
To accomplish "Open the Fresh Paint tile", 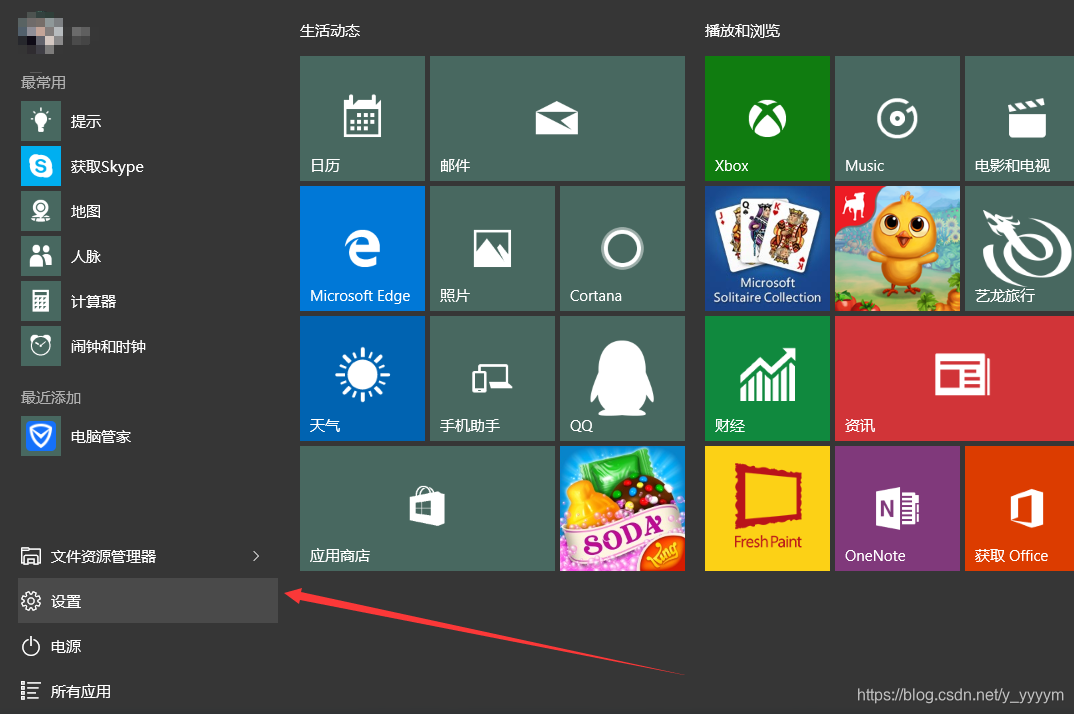I will coord(767,508).
